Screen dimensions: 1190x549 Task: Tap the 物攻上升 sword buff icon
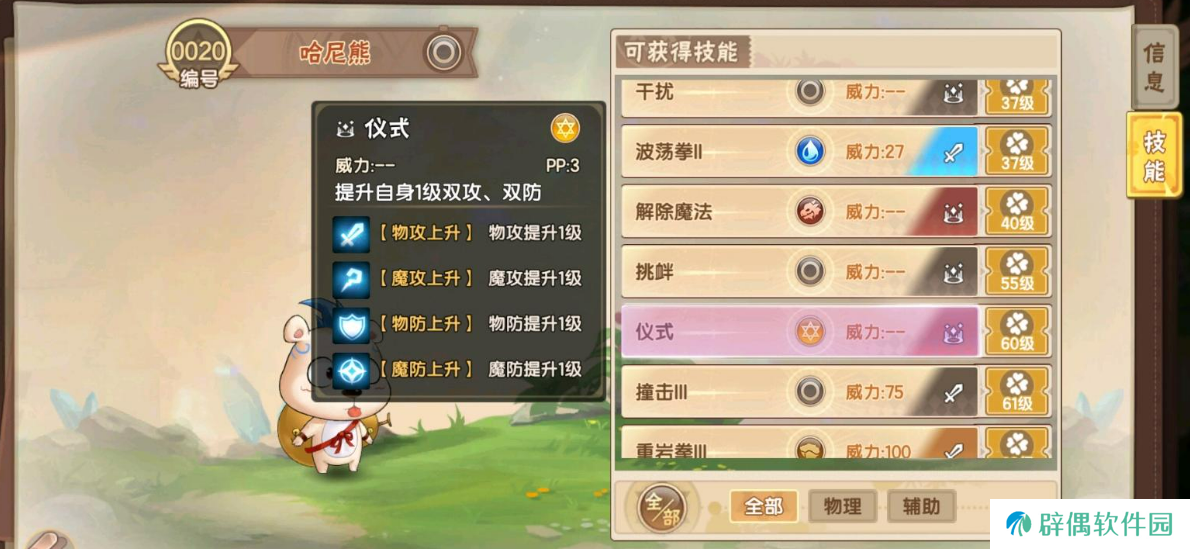click(x=351, y=234)
